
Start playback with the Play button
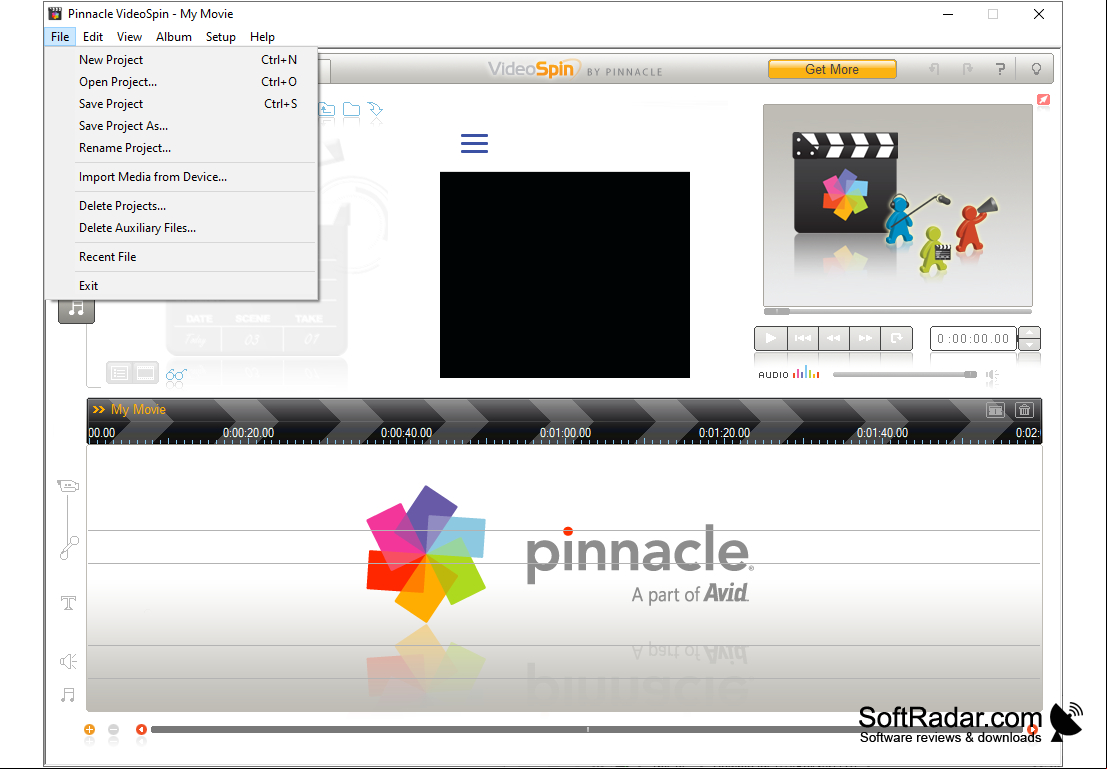pos(770,338)
